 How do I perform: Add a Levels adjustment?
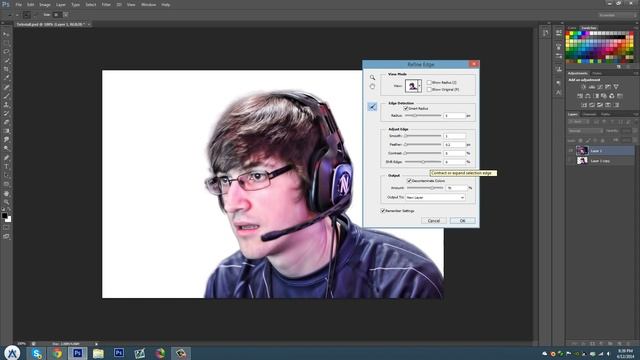(591, 87)
